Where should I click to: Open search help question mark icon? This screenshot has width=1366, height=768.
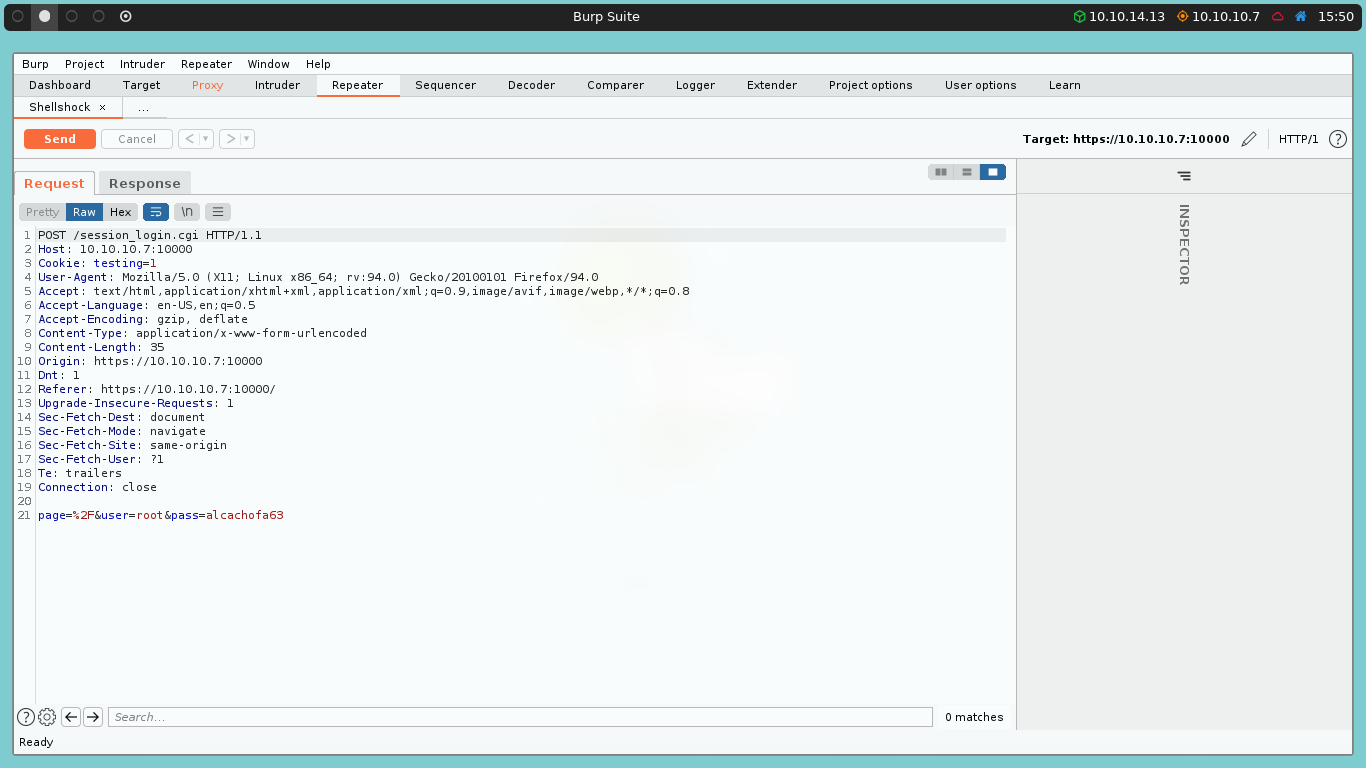coord(26,717)
